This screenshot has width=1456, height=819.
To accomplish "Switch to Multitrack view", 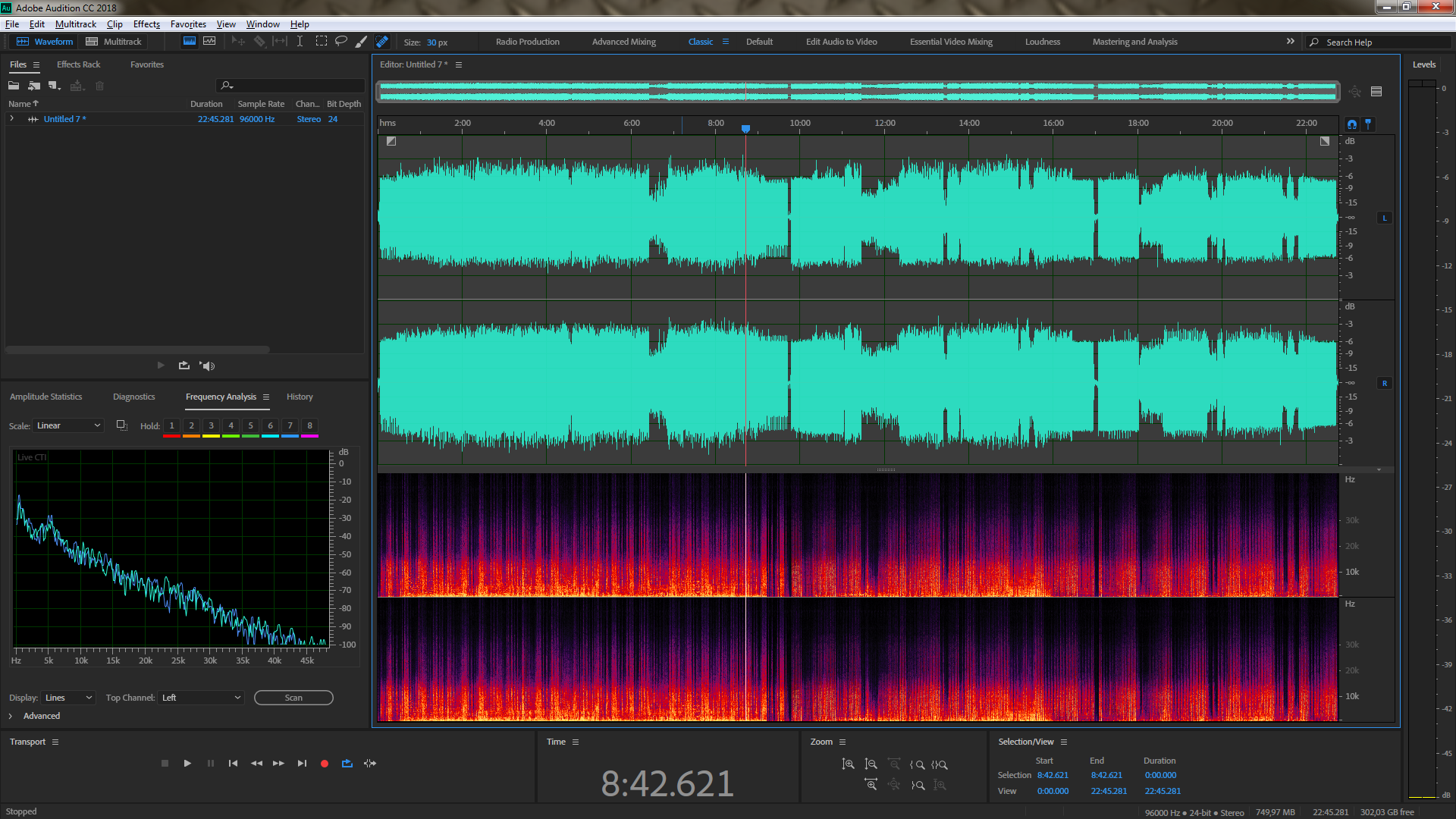I will tap(114, 42).
